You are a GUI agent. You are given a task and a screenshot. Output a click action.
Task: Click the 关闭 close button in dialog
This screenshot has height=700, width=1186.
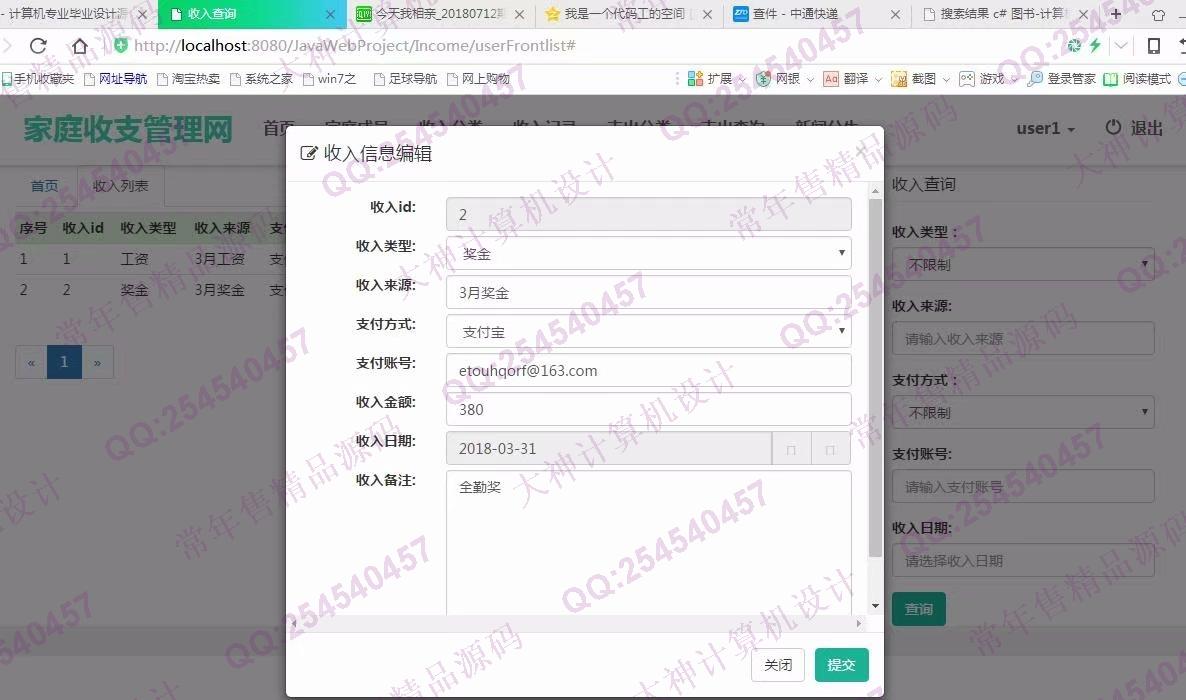click(777, 665)
